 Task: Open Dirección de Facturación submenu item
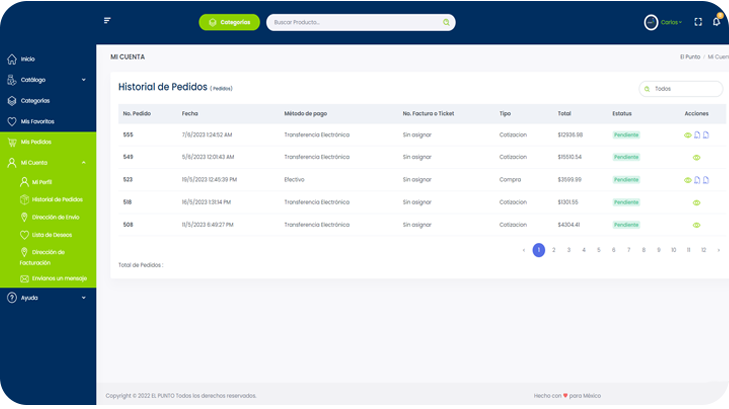[43, 257]
